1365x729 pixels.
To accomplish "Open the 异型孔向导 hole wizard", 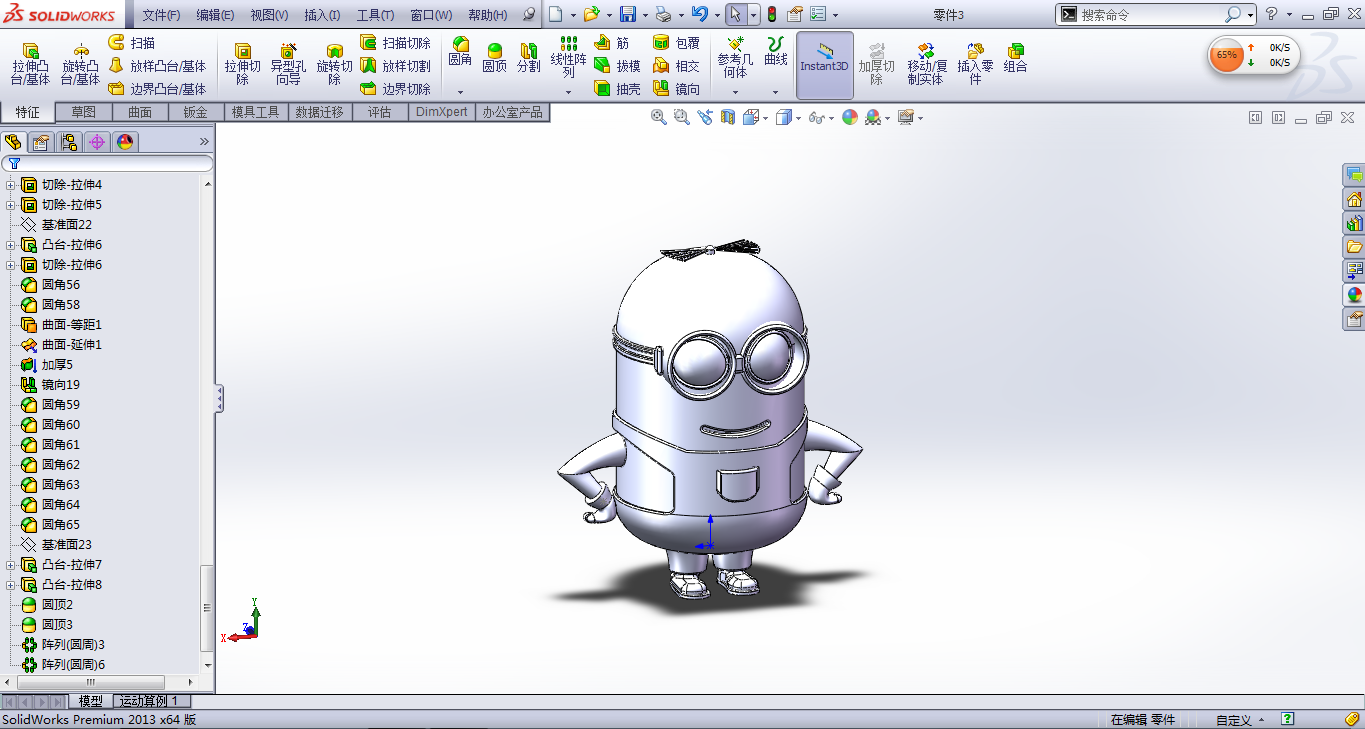I will tap(288, 64).
